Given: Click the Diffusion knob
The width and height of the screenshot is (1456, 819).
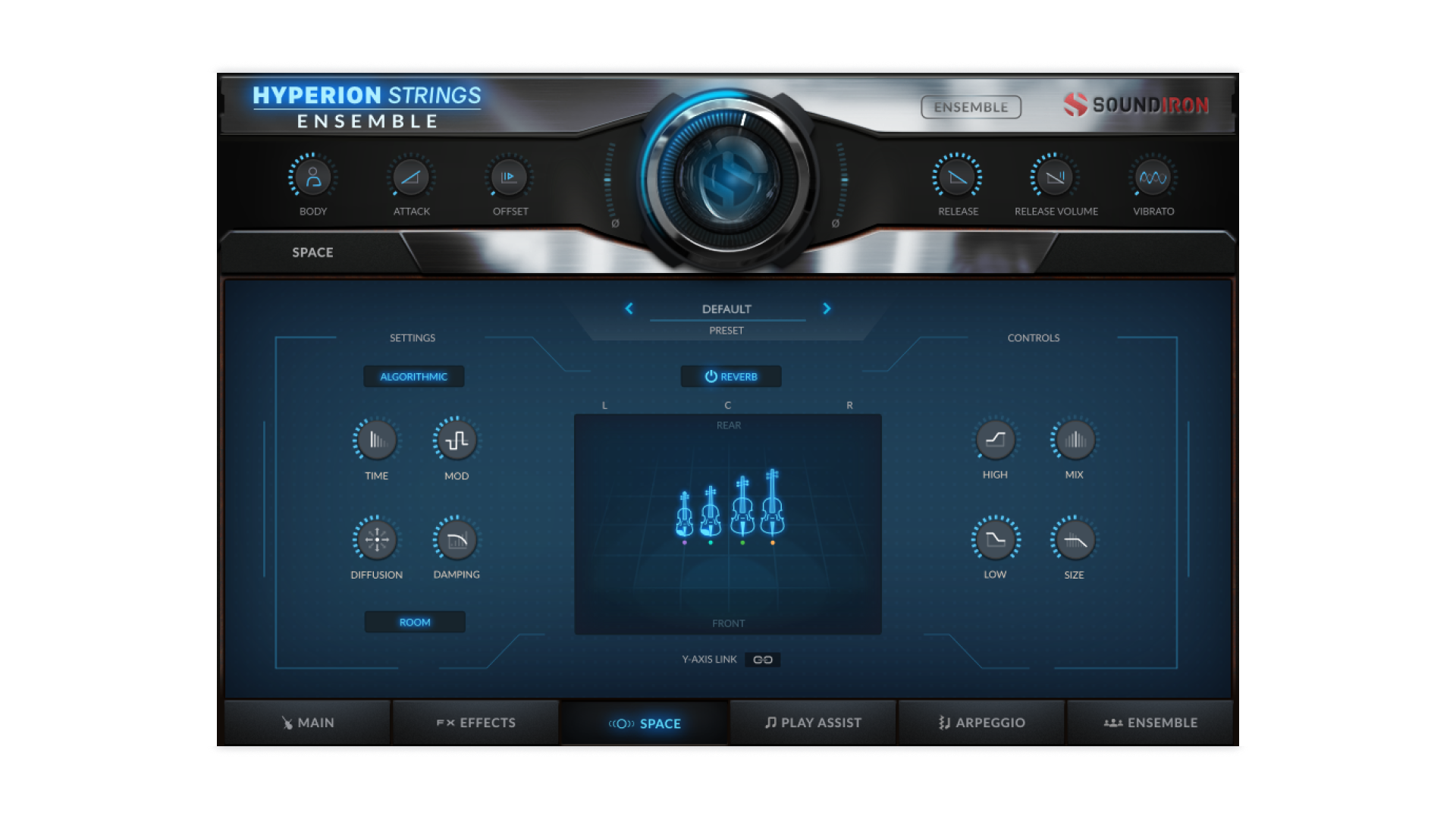Looking at the screenshot, I should point(376,539).
